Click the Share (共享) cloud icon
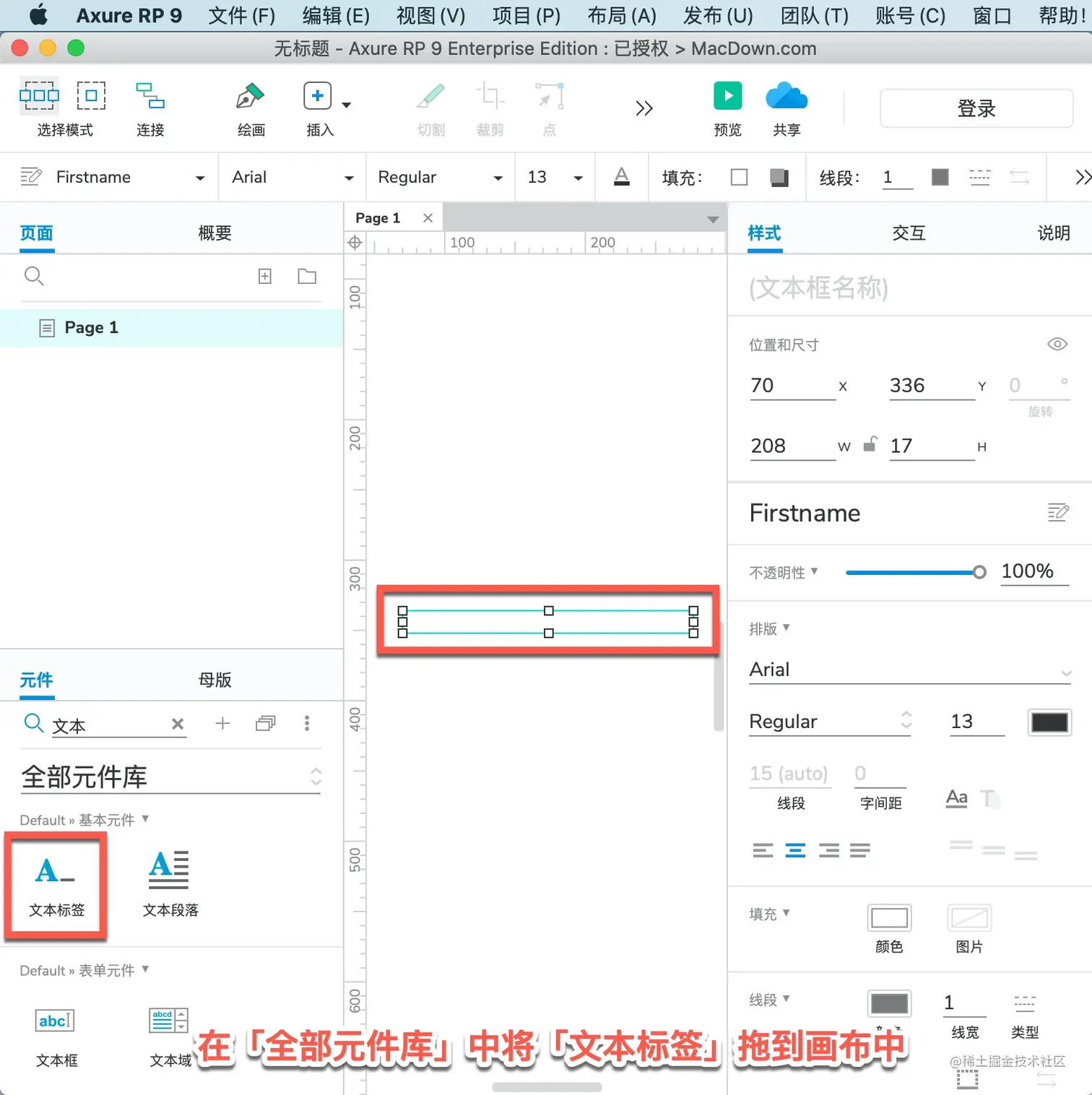The width and height of the screenshot is (1092, 1095). (786, 95)
